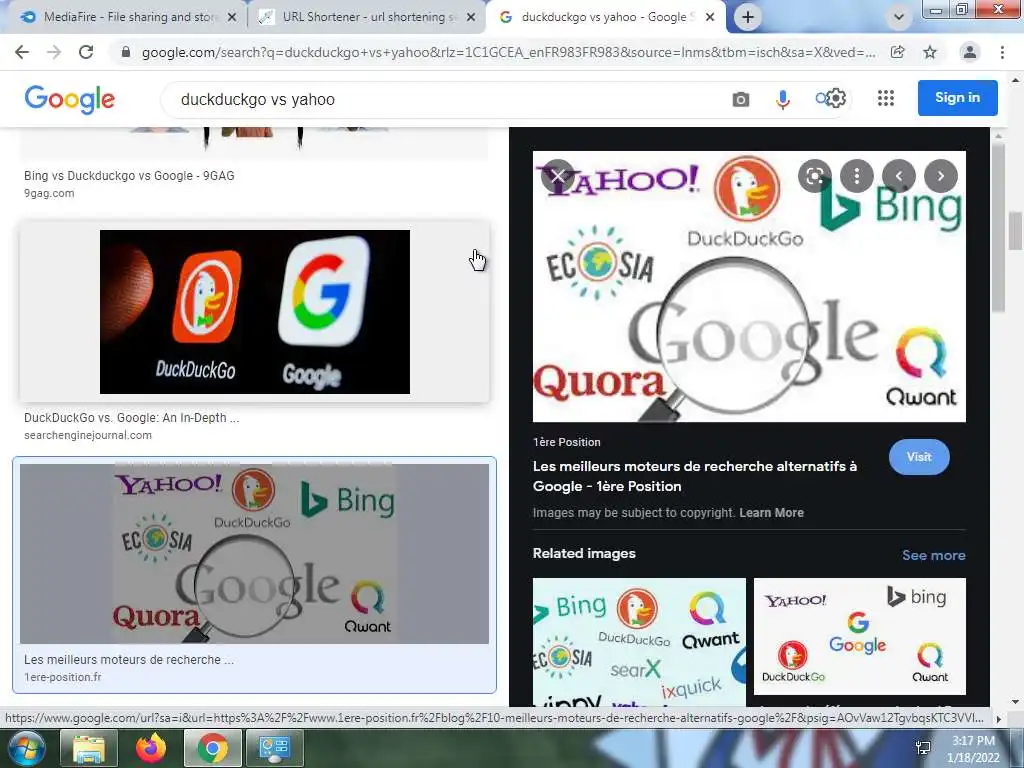Image resolution: width=1024 pixels, height=768 pixels.
Task: Click the page scrollbar down arrow
Action: 1016,702
